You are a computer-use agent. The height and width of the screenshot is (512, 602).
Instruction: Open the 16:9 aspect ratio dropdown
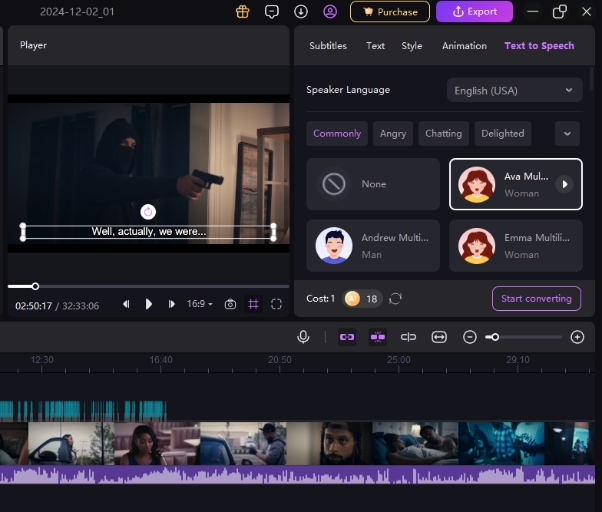pos(199,304)
